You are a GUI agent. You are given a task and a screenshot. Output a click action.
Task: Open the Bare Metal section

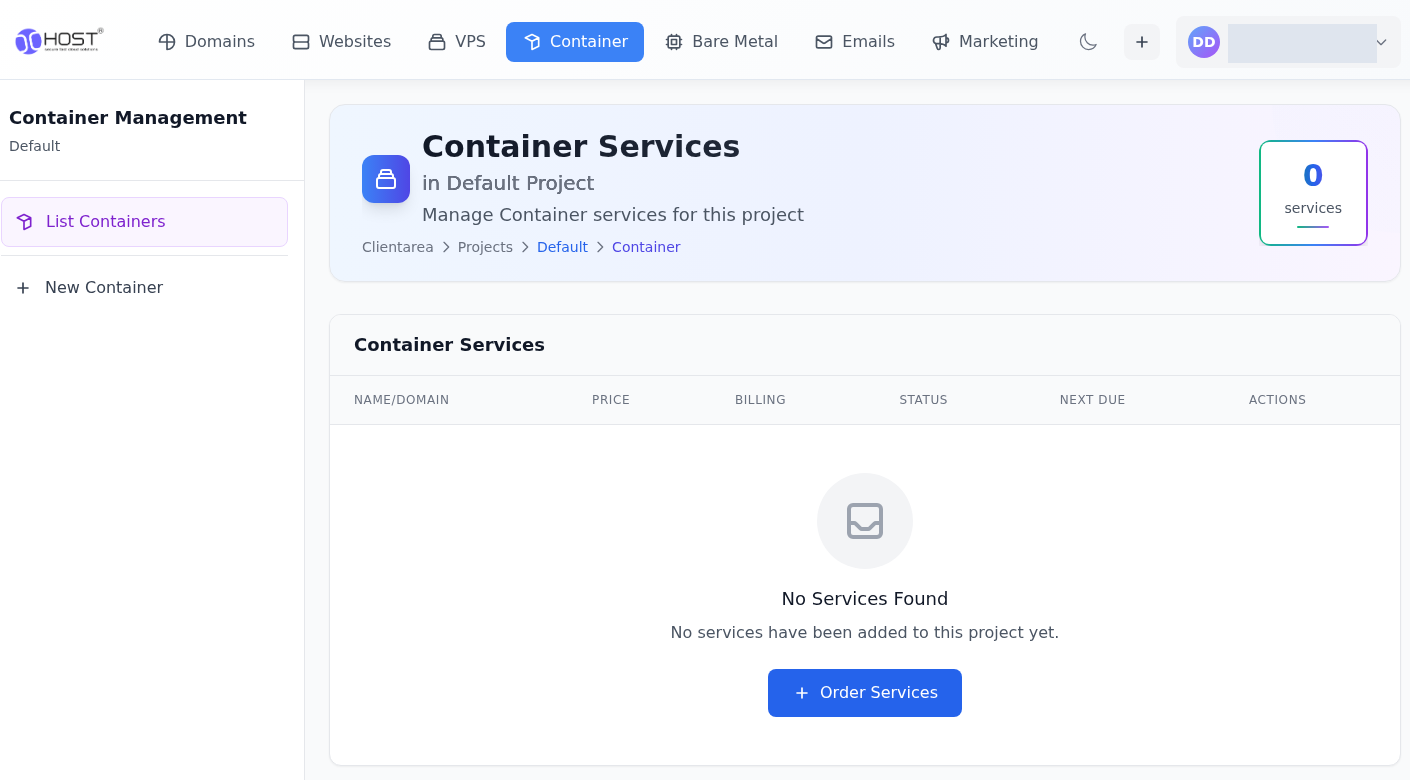click(x=721, y=42)
